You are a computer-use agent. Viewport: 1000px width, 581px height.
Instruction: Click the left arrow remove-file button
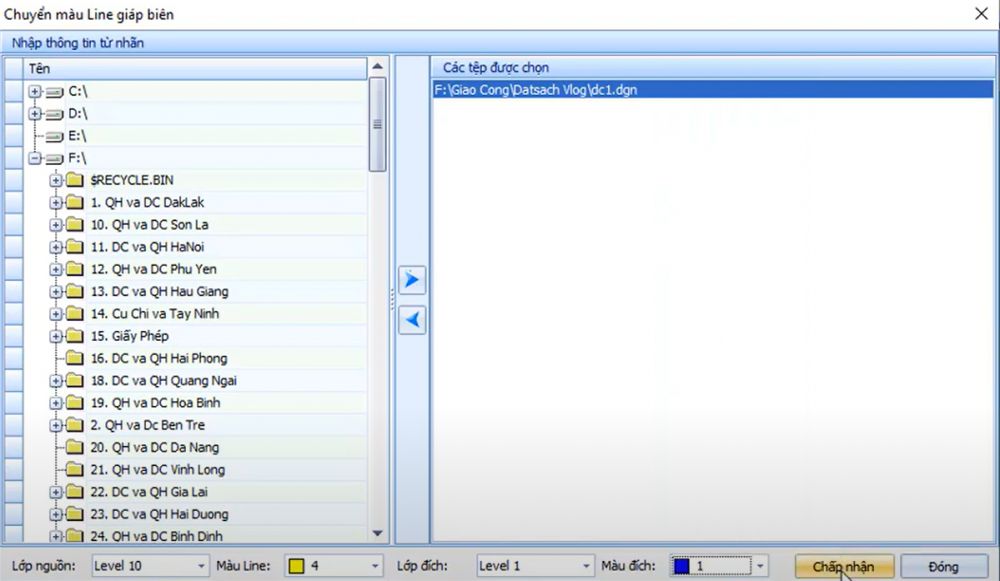pyautogui.click(x=412, y=321)
